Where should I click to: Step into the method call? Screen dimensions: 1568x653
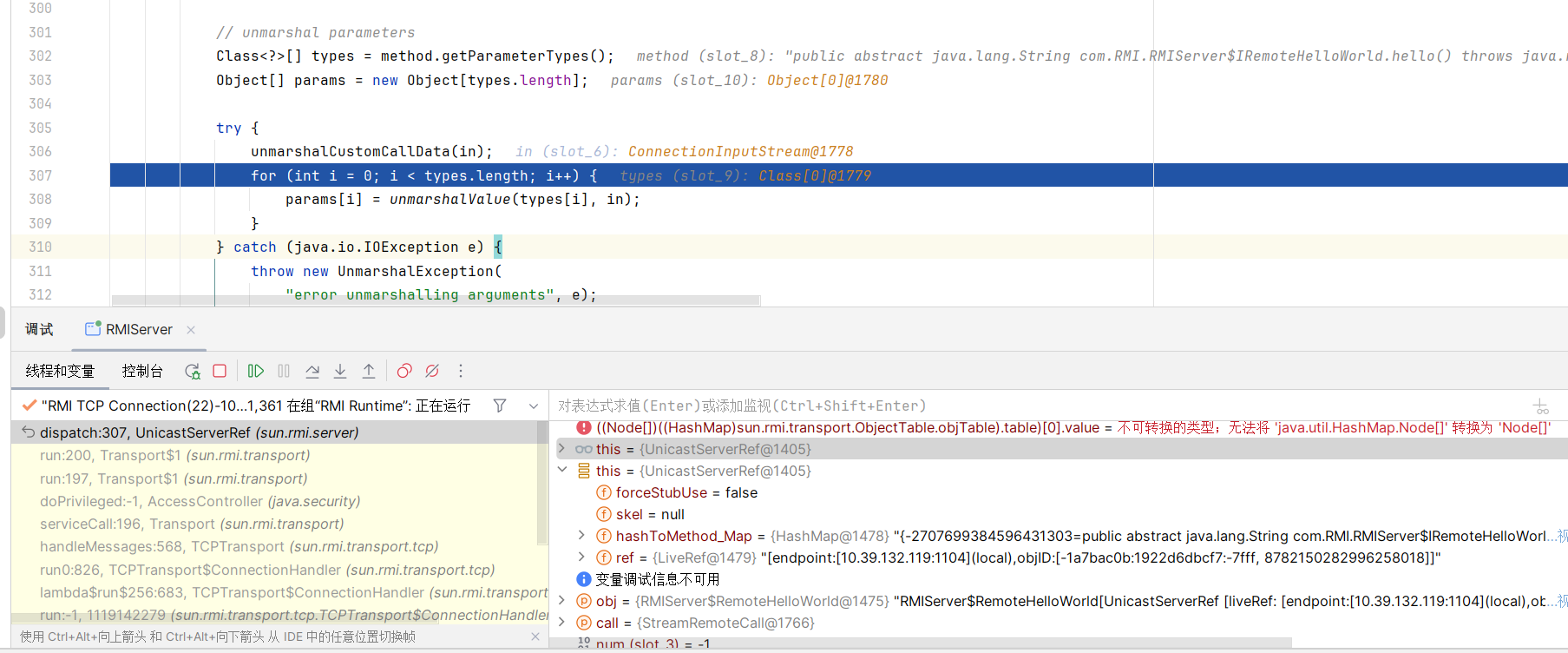tap(340, 371)
